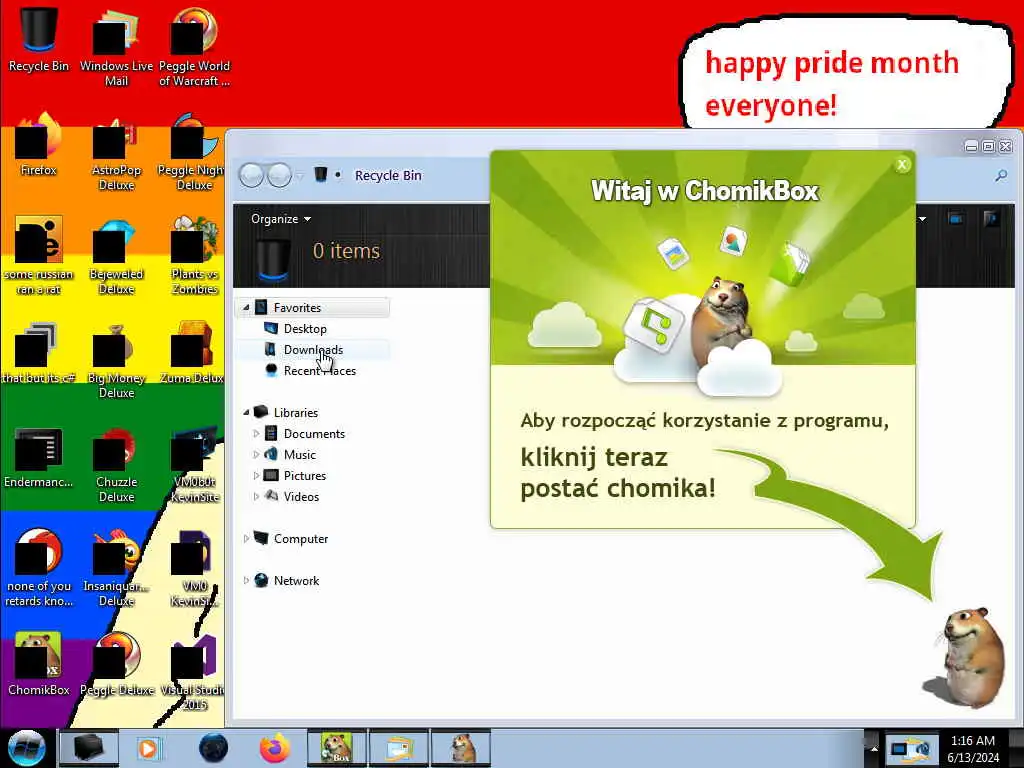Select Zuma Deluxe desktop icon
The image size is (1024, 768).
coord(192,353)
